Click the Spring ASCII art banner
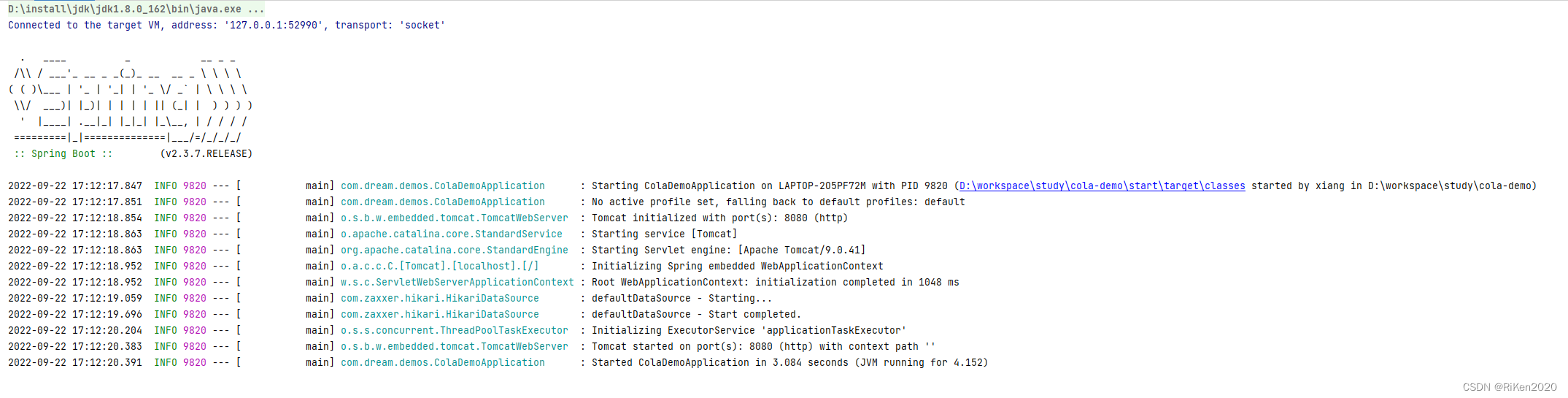This screenshot has height=398, width=1568. [130, 98]
